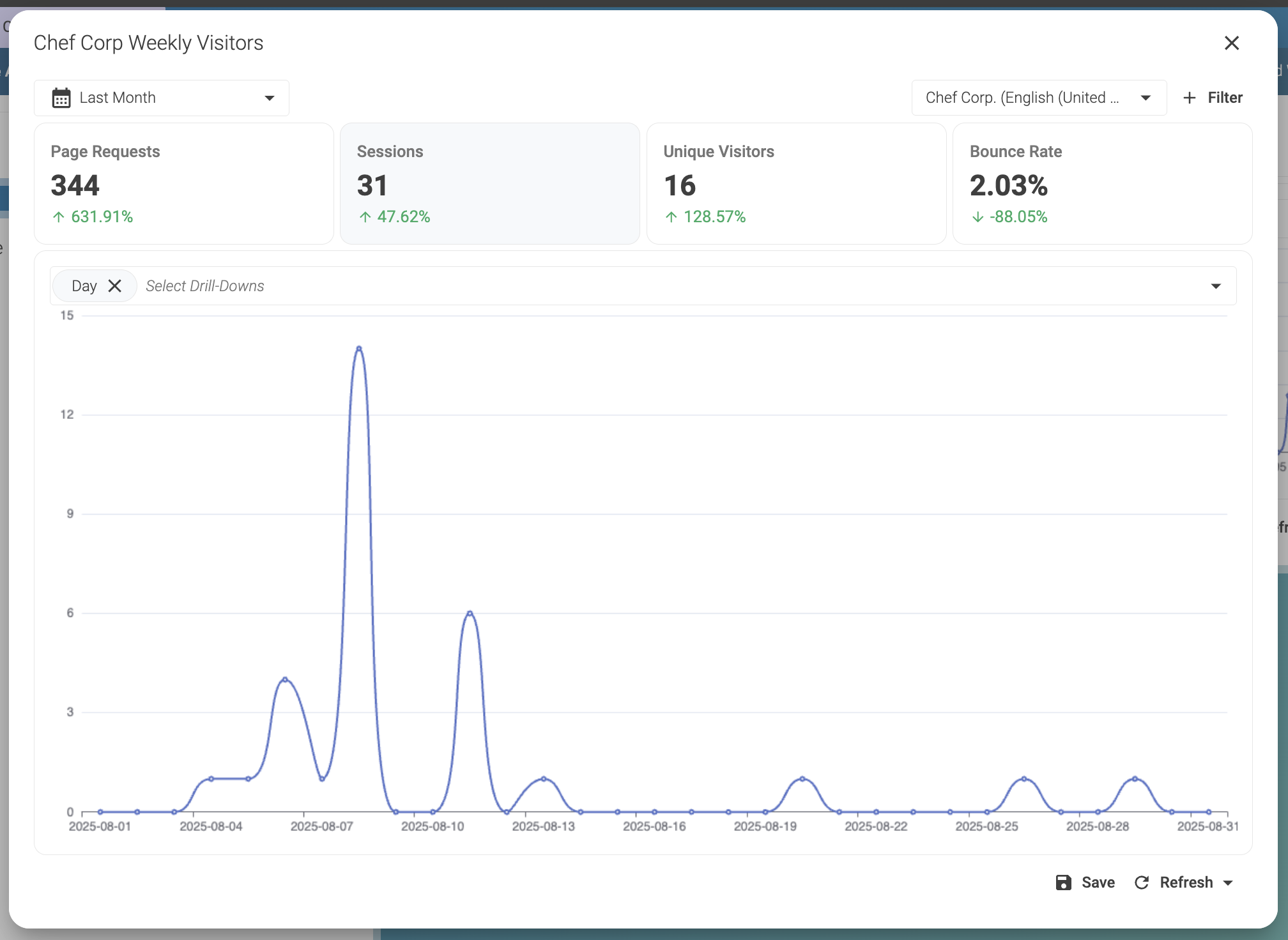
Task: Select the Page Requests metric card
Action: point(184,183)
